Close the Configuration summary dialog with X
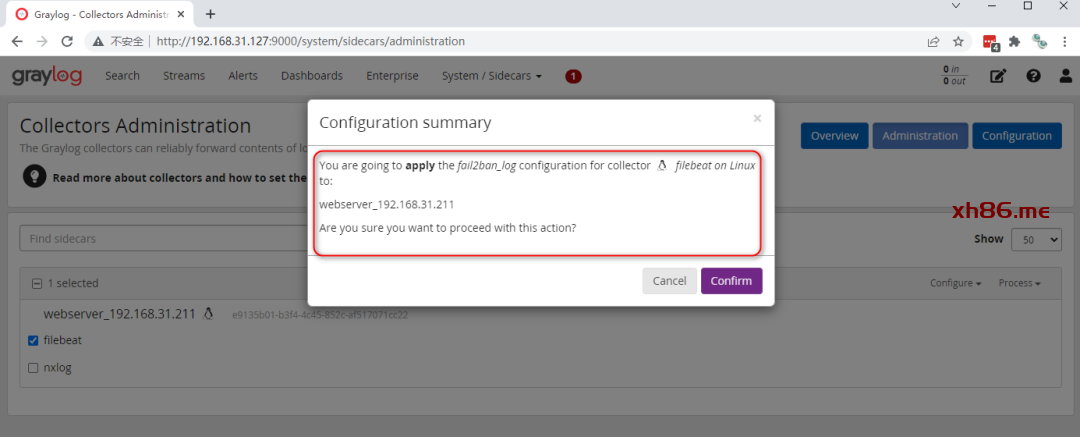This screenshot has width=1080, height=437. pyautogui.click(x=757, y=118)
